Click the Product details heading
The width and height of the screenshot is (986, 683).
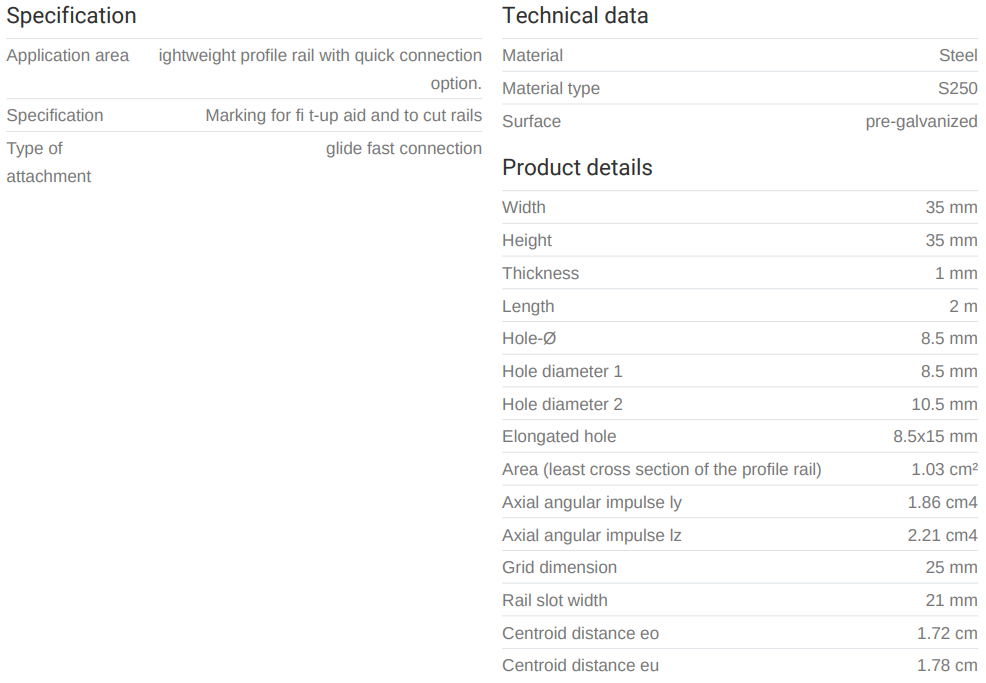click(x=577, y=168)
